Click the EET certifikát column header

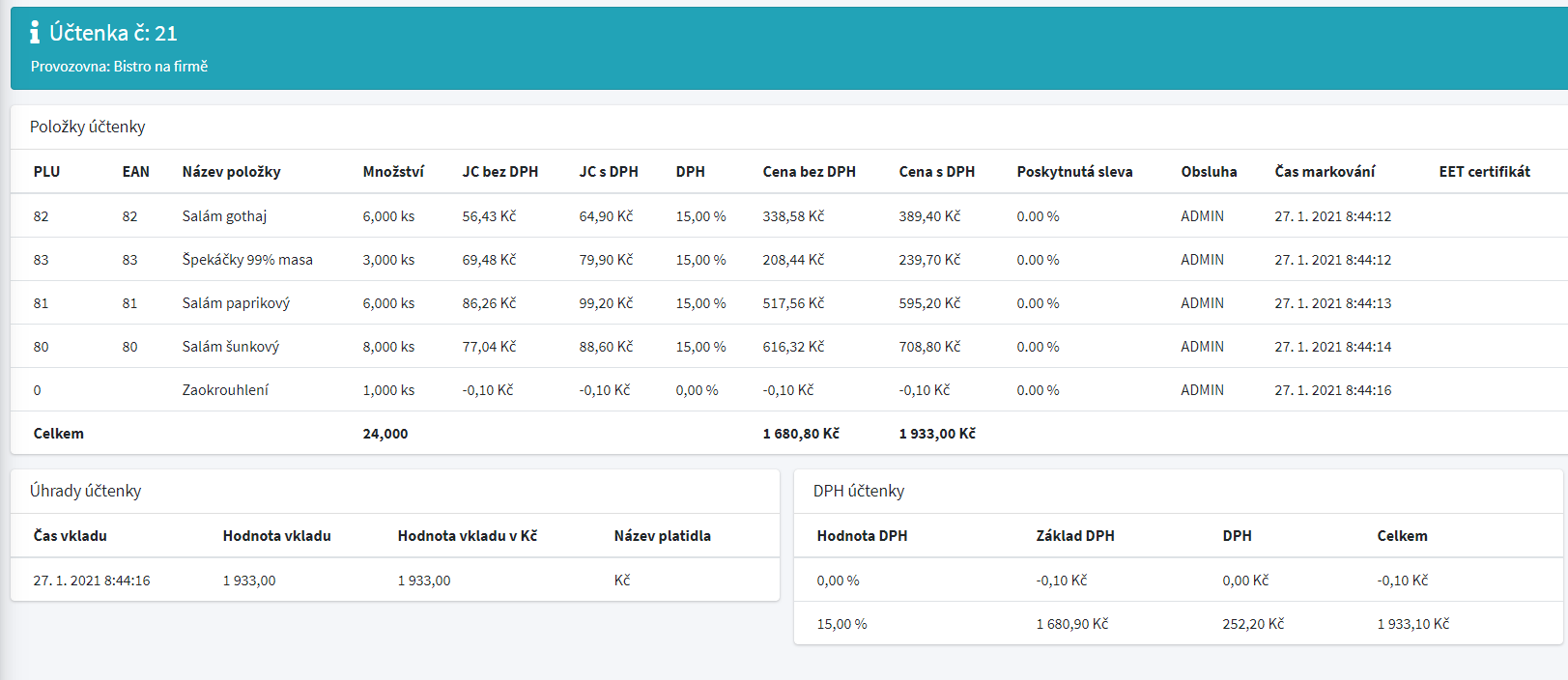(x=1484, y=172)
